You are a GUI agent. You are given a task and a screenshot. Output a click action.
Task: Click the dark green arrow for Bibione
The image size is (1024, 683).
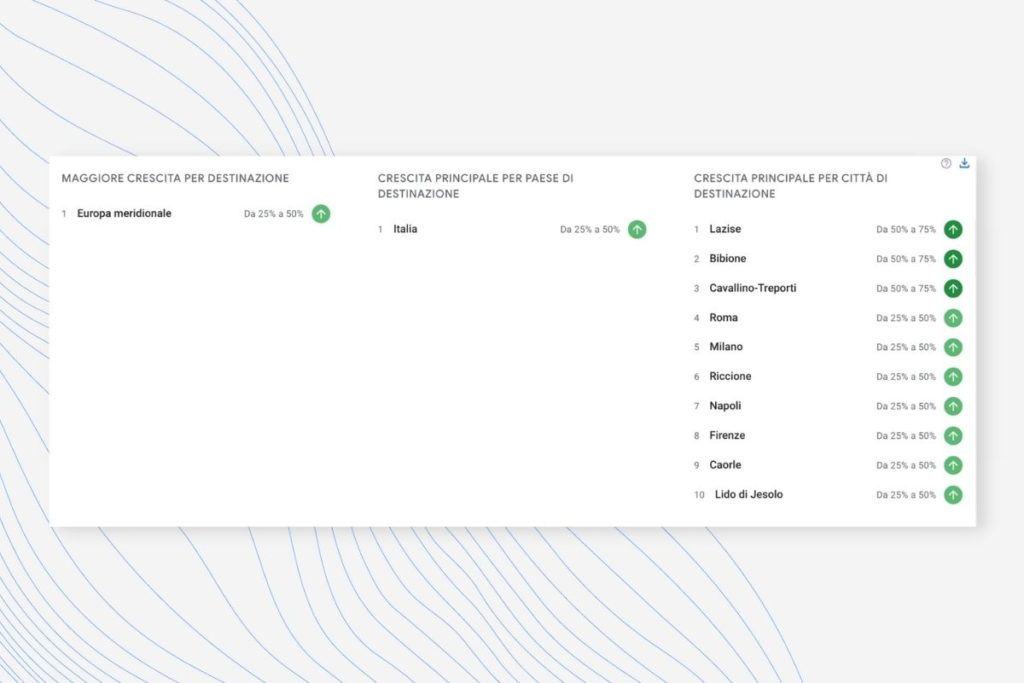953,259
